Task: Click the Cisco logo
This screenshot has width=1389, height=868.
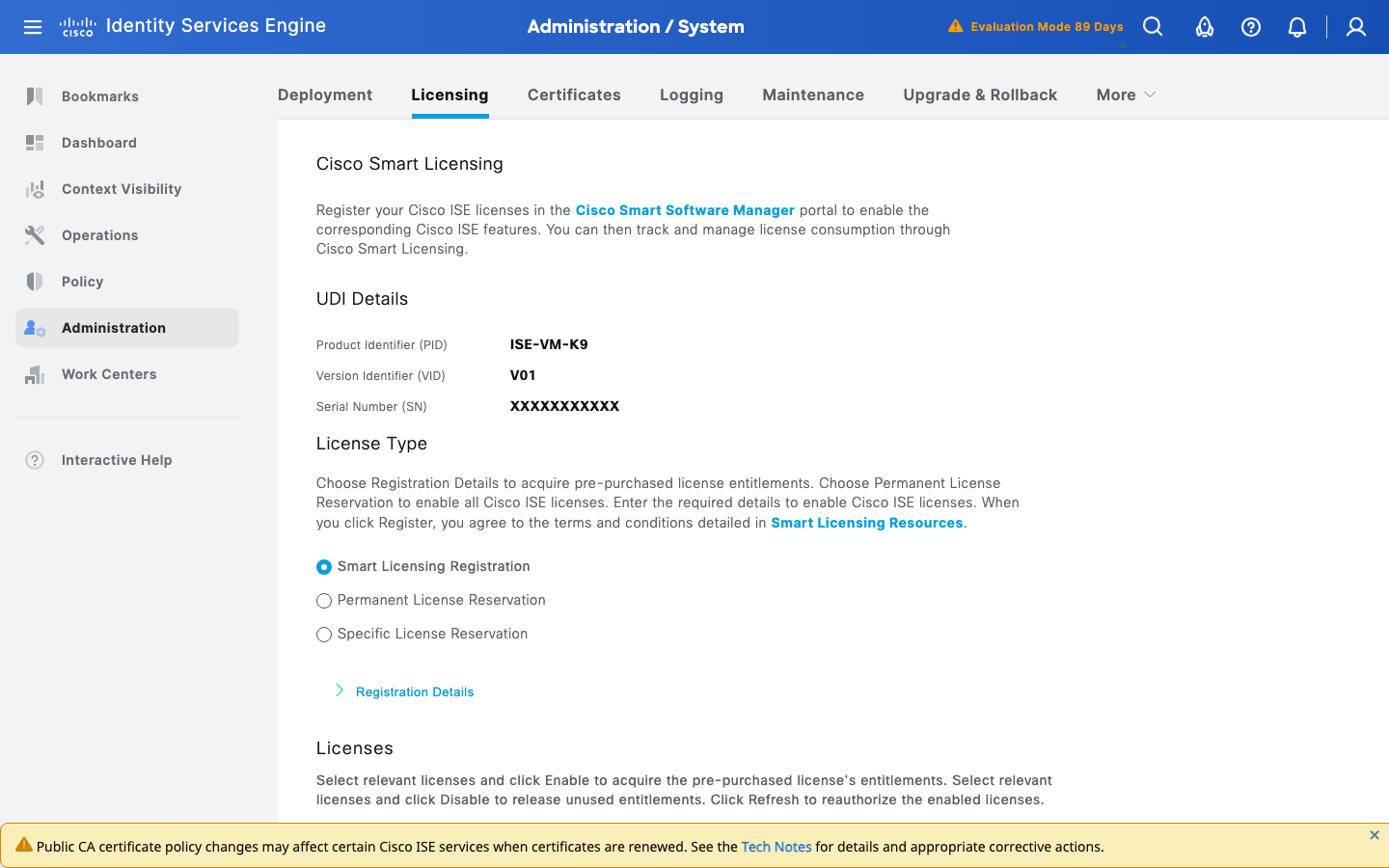Action: [77, 27]
